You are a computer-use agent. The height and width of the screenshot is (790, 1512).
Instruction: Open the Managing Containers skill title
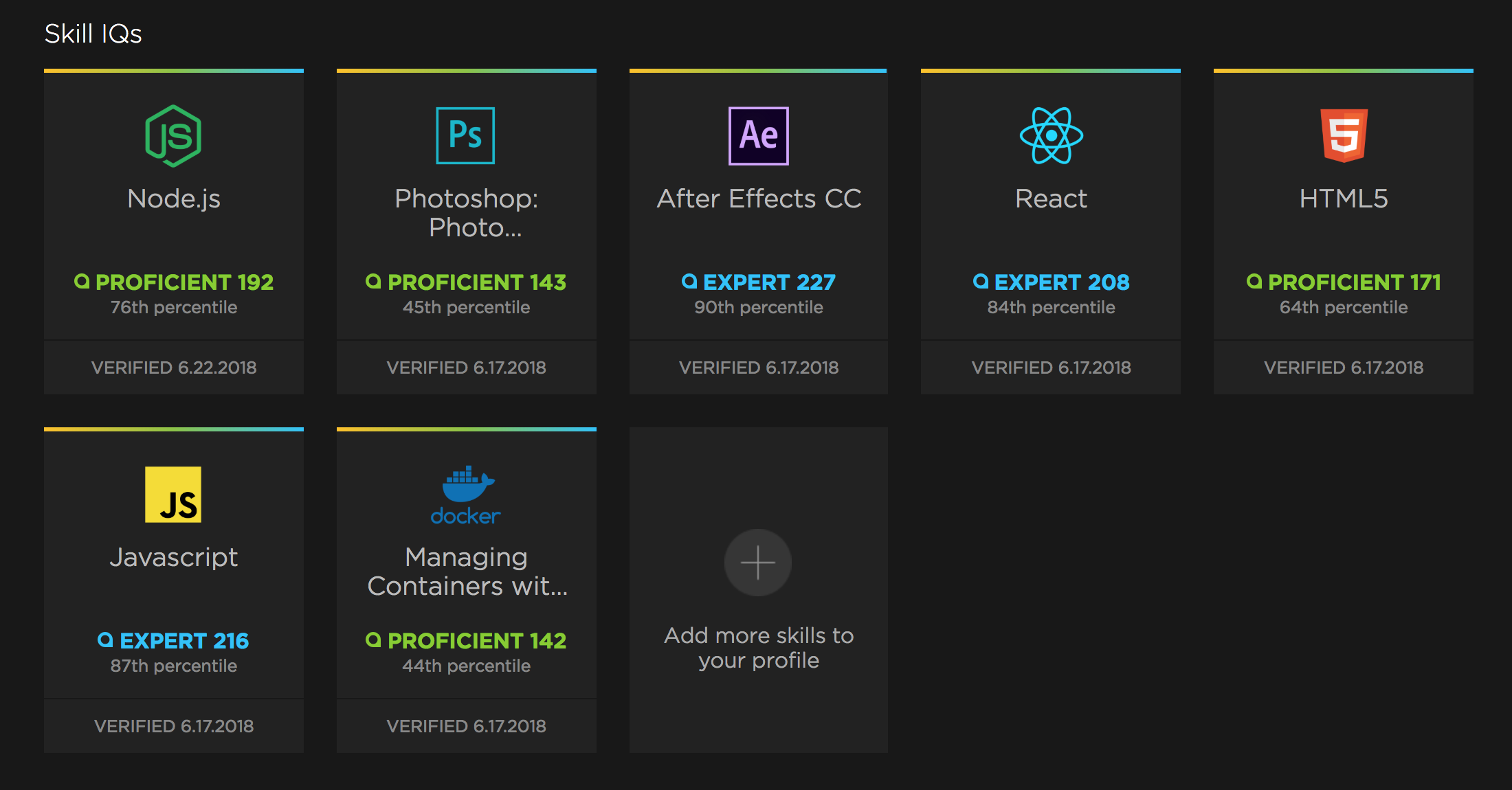click(x=467, y=572)
